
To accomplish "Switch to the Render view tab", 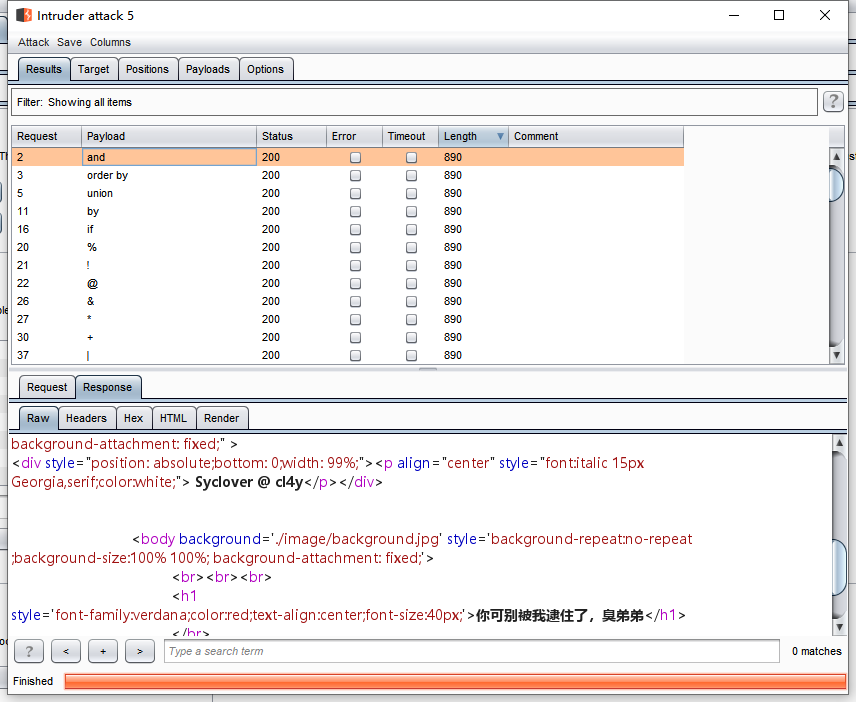I will (222, 418).
